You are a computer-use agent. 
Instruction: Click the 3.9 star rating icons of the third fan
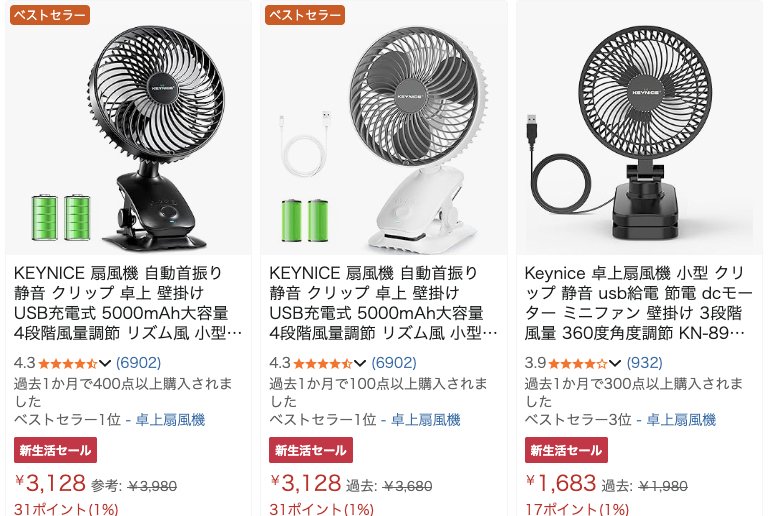point(578,363)
